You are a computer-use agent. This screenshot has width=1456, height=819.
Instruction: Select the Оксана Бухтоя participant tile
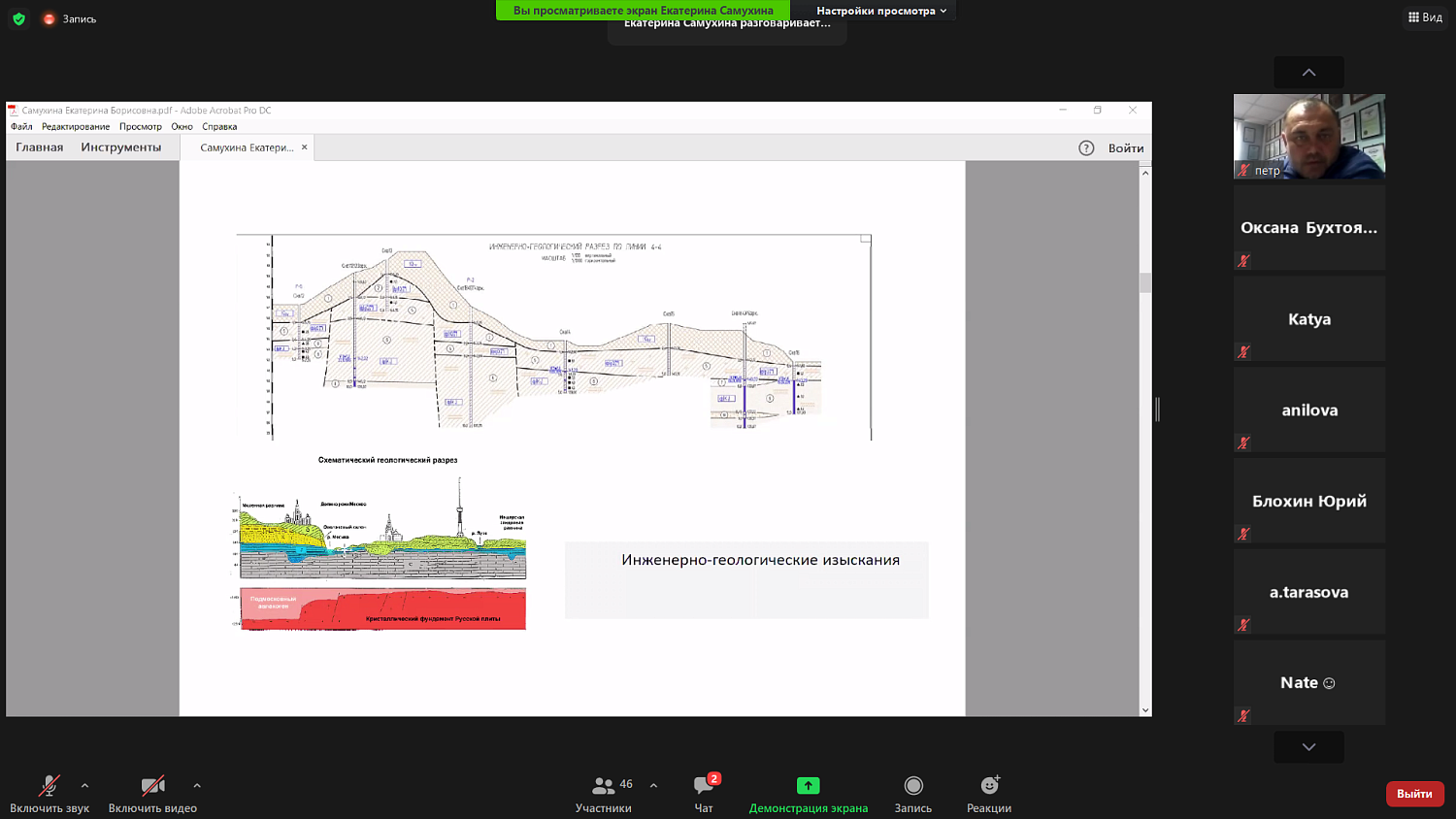[1308, 228]
